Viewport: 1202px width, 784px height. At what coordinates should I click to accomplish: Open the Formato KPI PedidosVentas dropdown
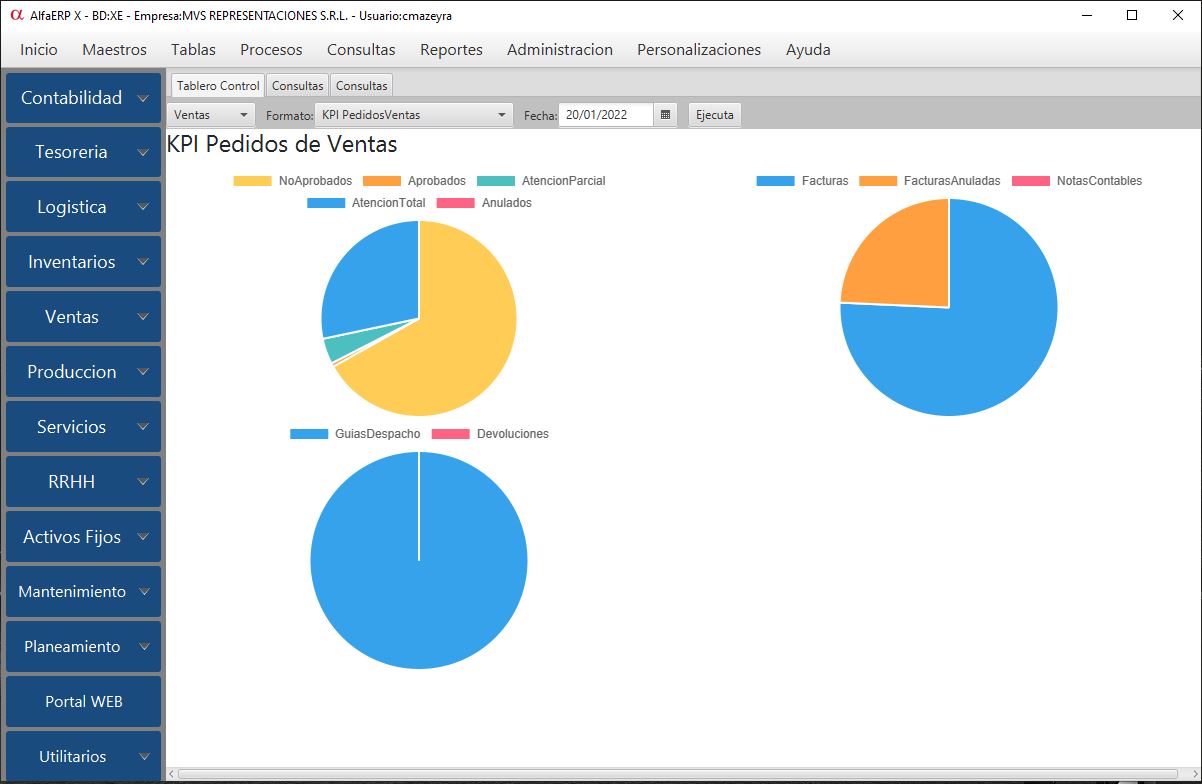tap(413, 115)
